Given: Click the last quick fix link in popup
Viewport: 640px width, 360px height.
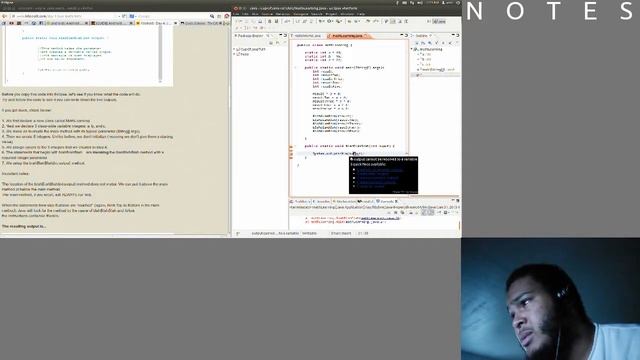Looking at the screenshot, I should pyautogui.click(x=371, y=186).
